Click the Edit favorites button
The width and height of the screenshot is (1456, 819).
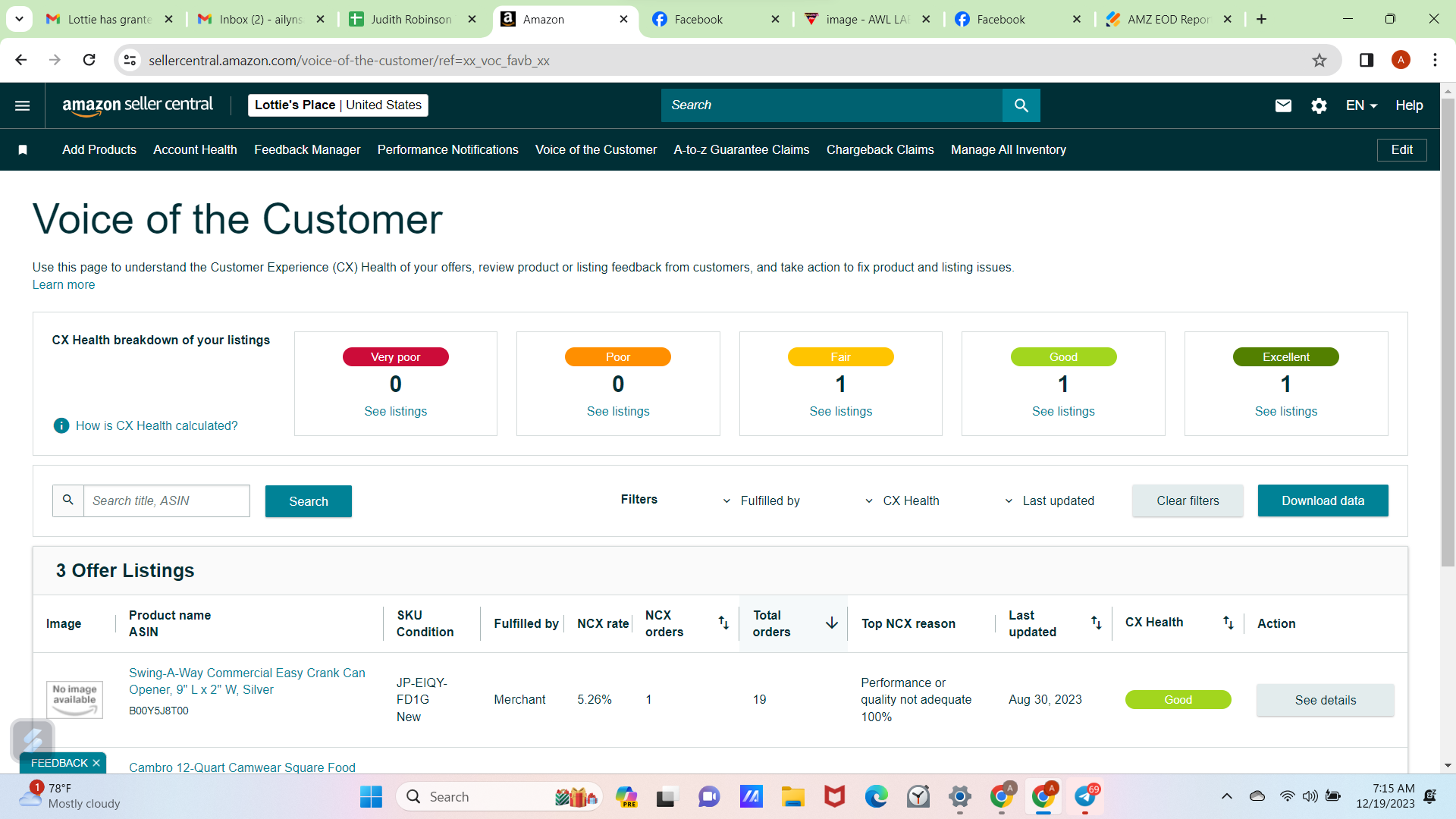coord(1401,150)
